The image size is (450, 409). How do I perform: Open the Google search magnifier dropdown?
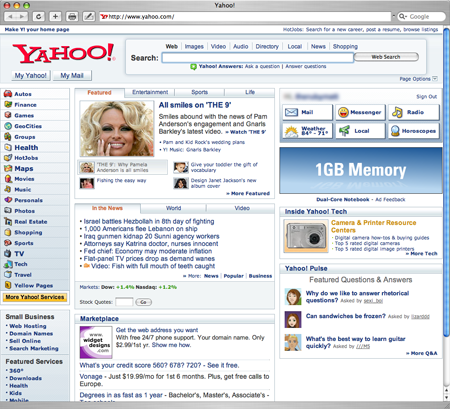402,16
